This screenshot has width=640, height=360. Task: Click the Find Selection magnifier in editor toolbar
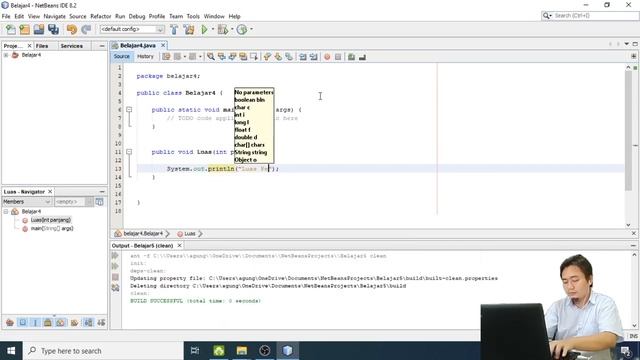click(x=211, y=57)
